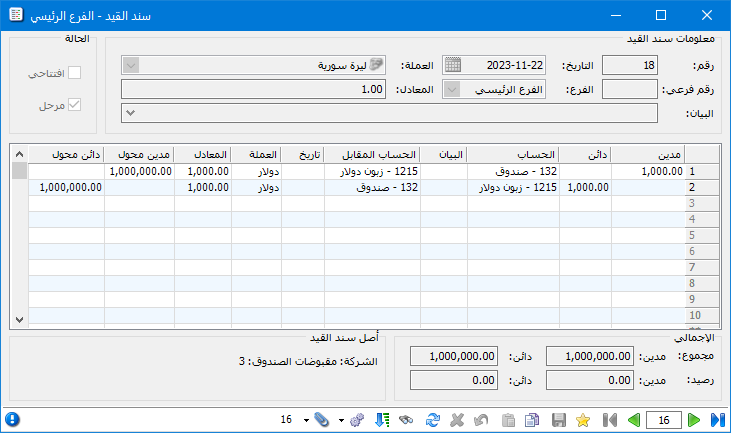Select row 1 header in the grid
This screenshot has height=433, width=731.
702,172
